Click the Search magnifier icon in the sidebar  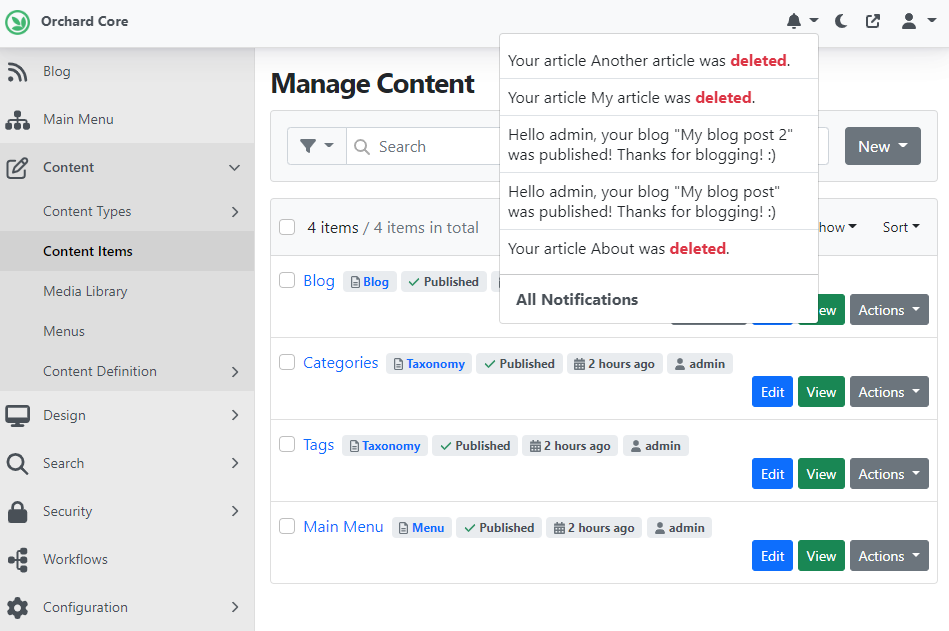[x=17, y=463]
